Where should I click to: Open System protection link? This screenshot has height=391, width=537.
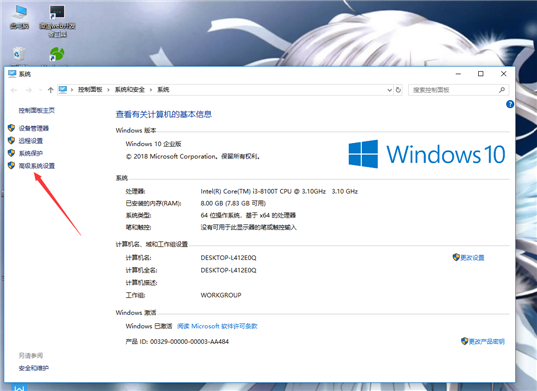30,153
